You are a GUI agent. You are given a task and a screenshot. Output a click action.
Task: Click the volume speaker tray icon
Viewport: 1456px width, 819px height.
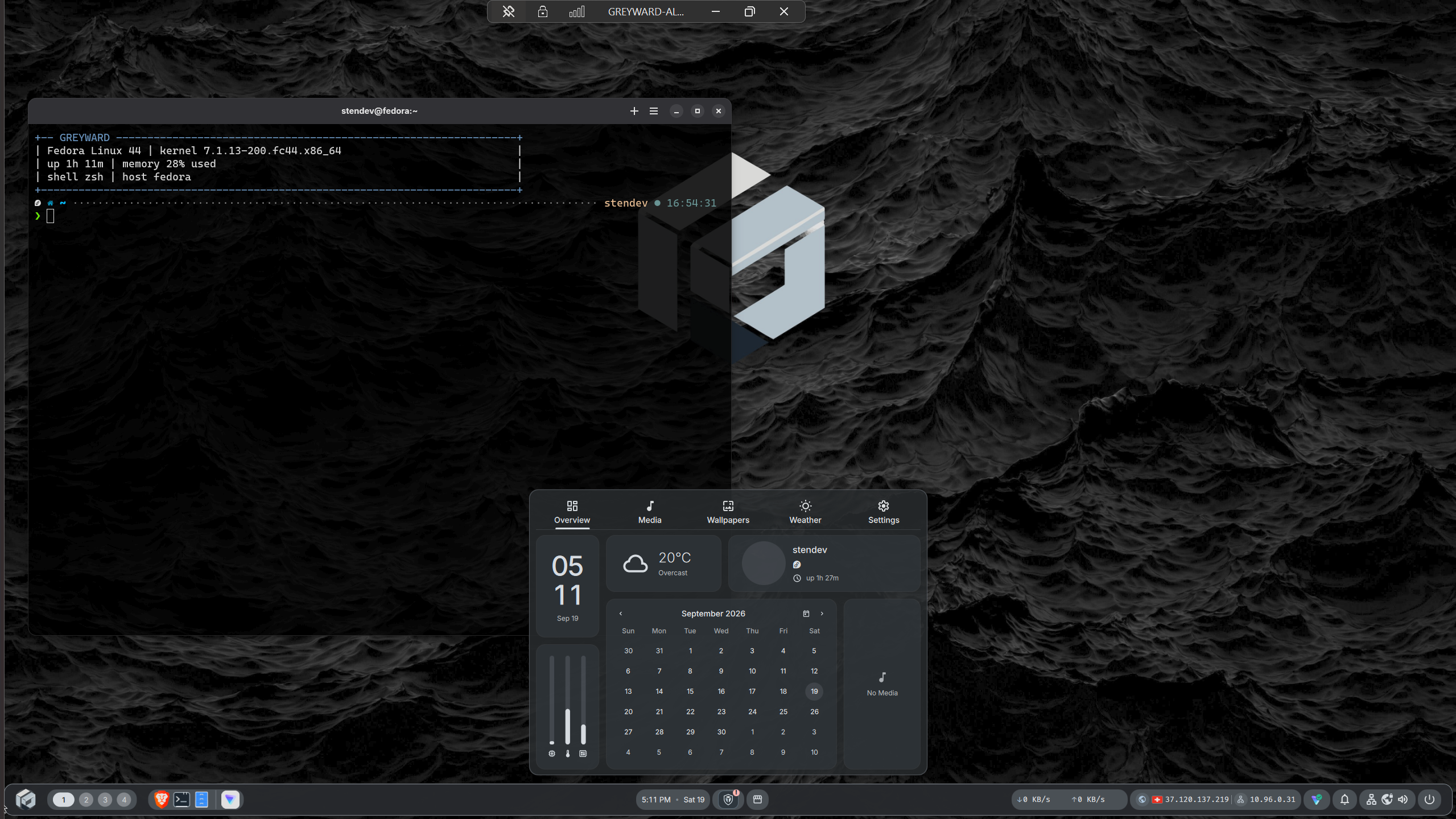tap(1403, 799)
